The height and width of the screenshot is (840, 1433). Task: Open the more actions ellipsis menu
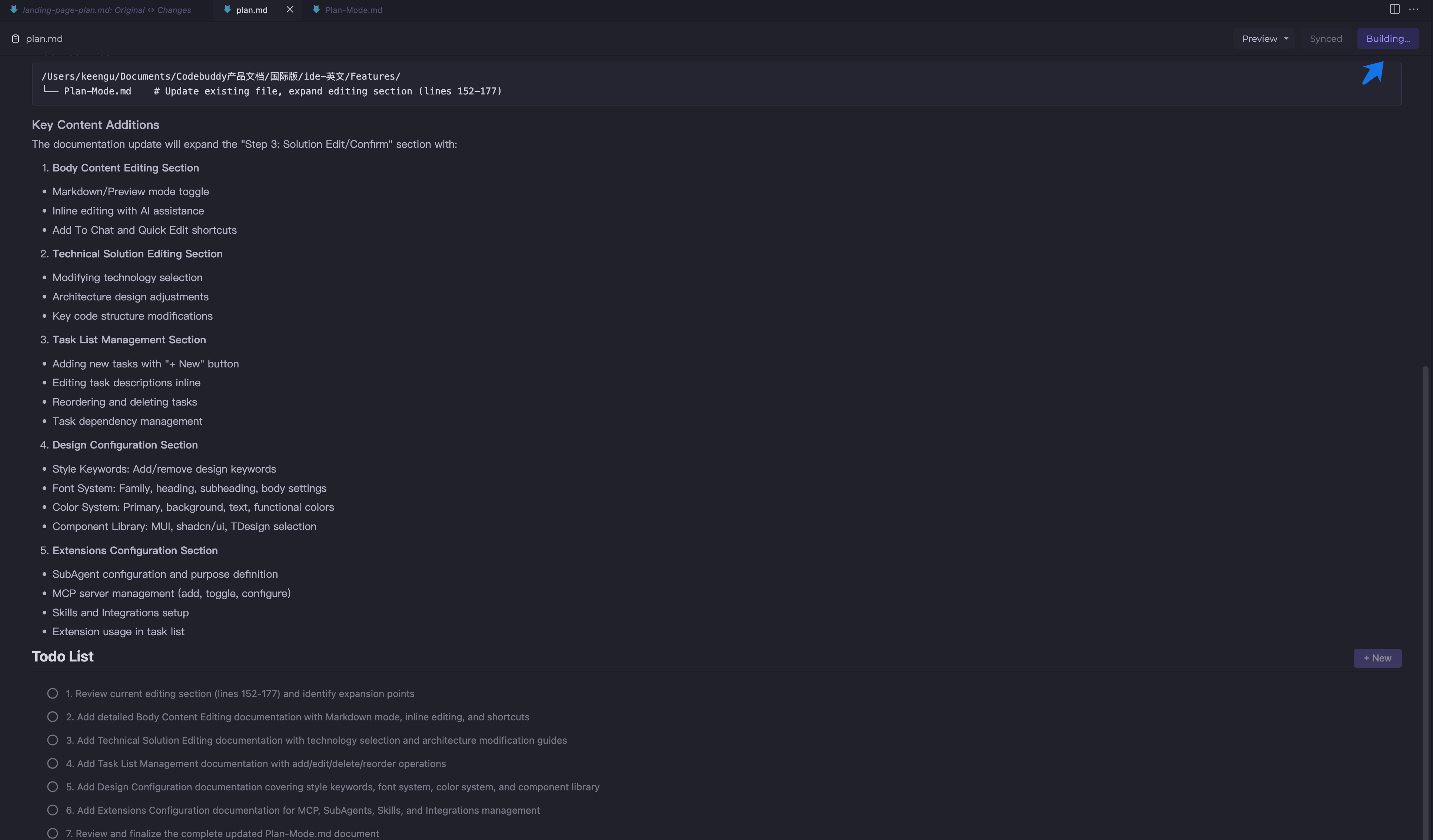pos(1414,9)
